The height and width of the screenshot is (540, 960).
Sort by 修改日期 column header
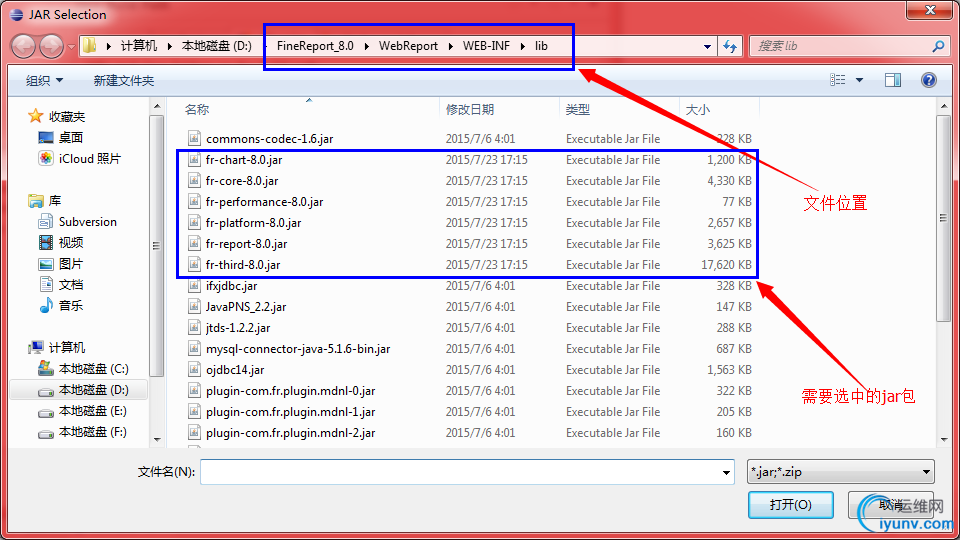[x=470, y=109]
